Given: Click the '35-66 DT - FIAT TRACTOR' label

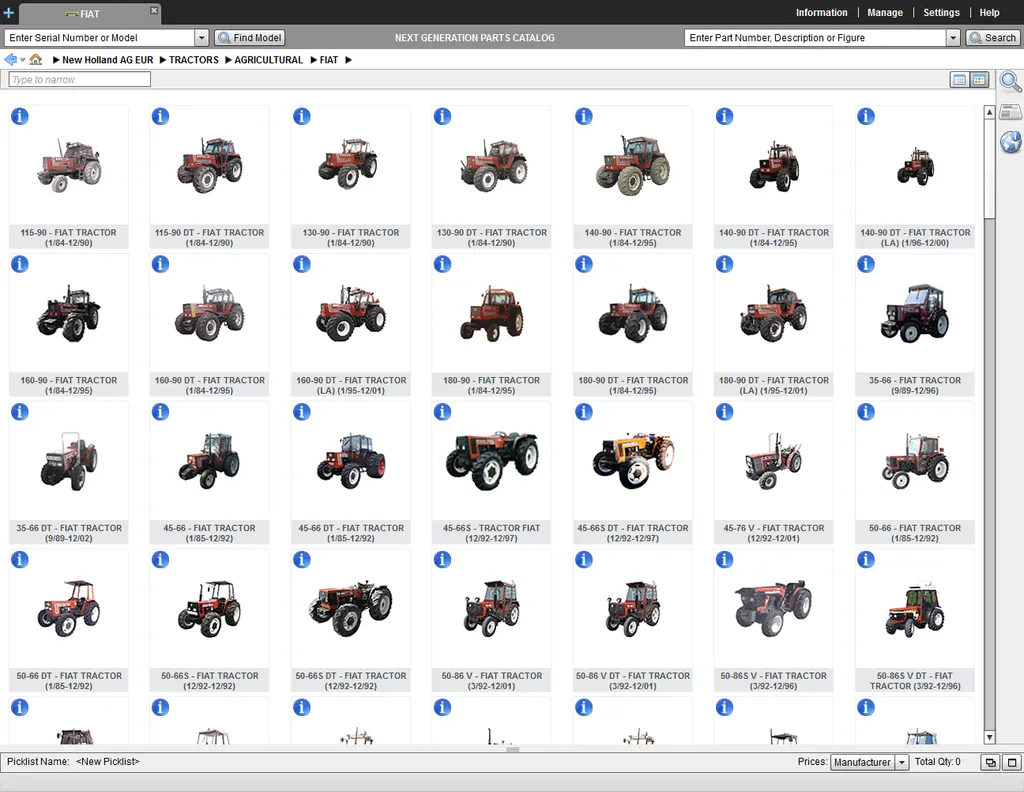Looking at the screenshot, I should coord(69,533).
